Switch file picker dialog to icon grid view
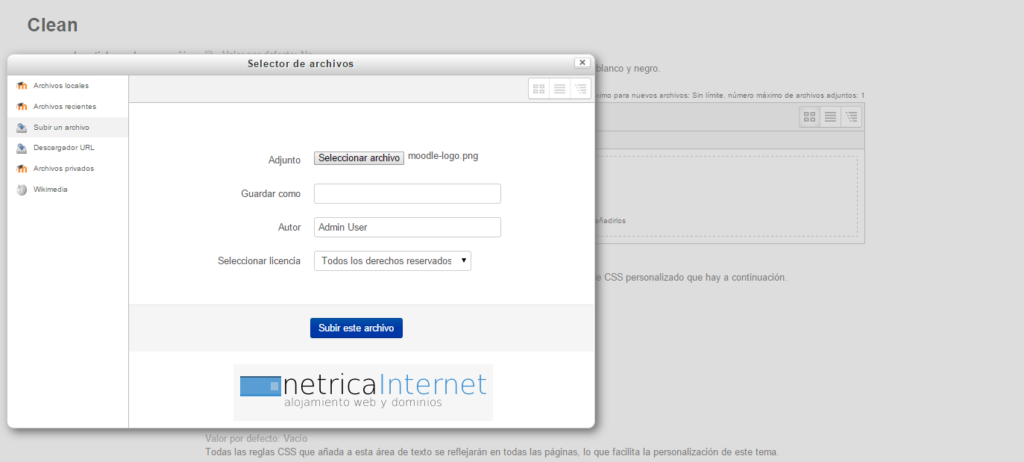This screenshot has height=462, width=1024. point(539,89)
